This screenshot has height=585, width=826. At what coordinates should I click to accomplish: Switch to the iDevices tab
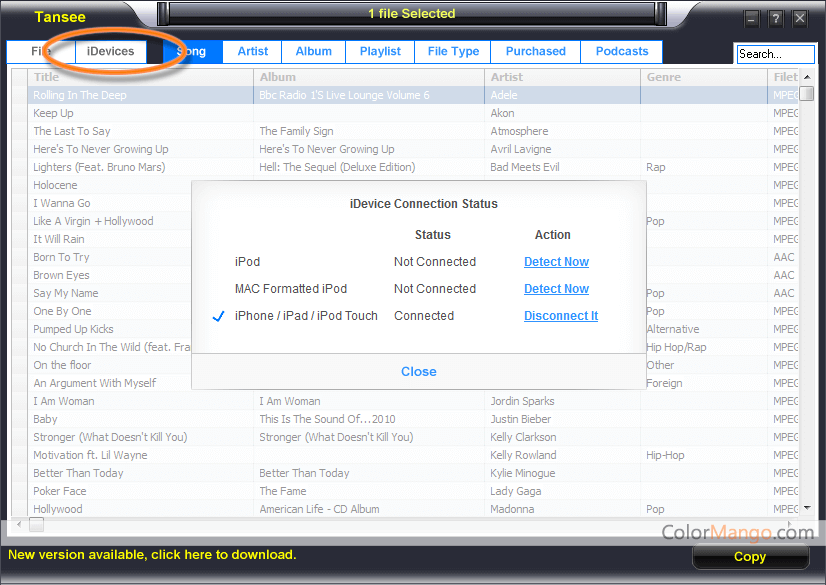[110, 51]
